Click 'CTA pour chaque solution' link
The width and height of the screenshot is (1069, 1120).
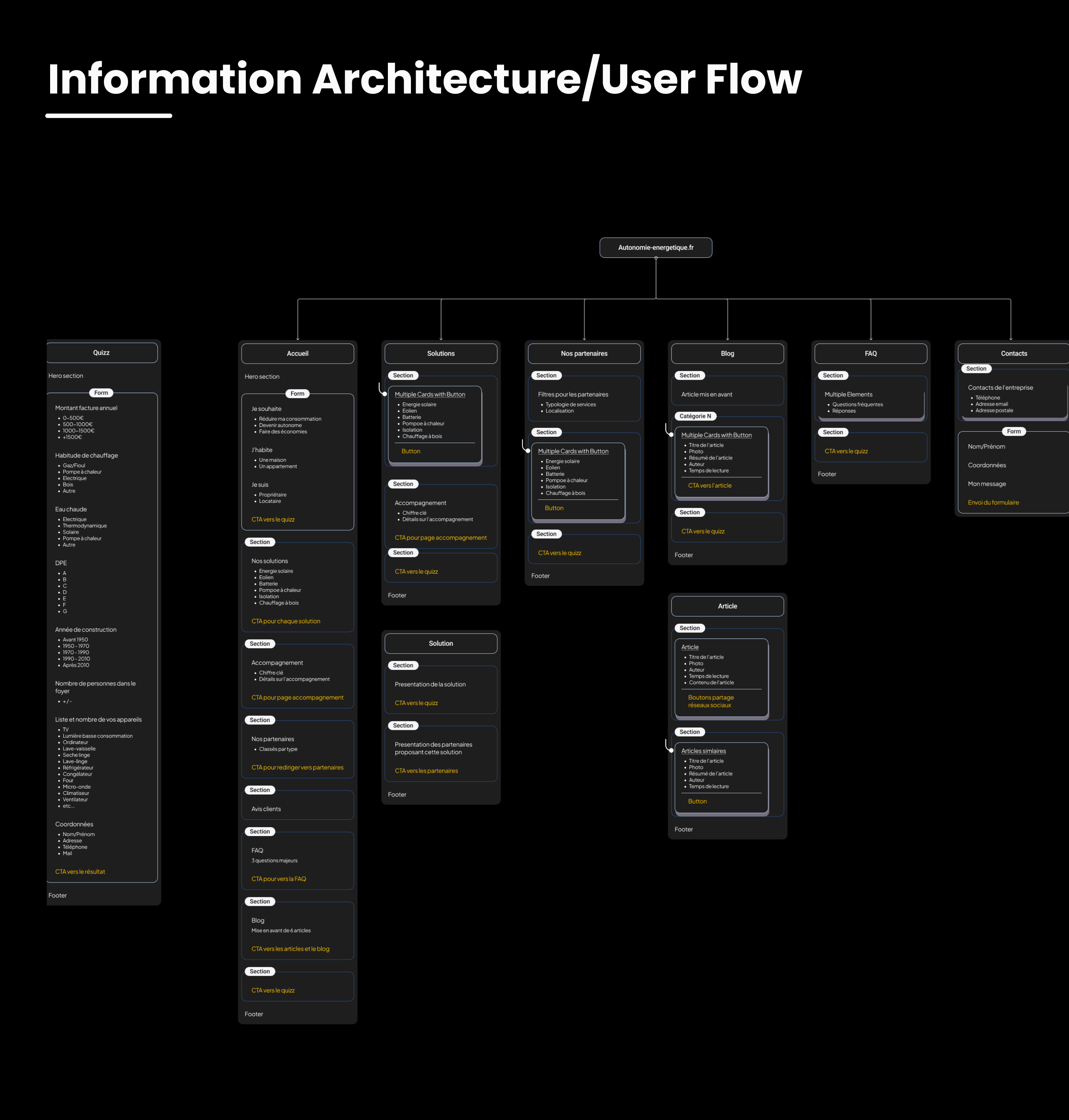tap(285, 622)
